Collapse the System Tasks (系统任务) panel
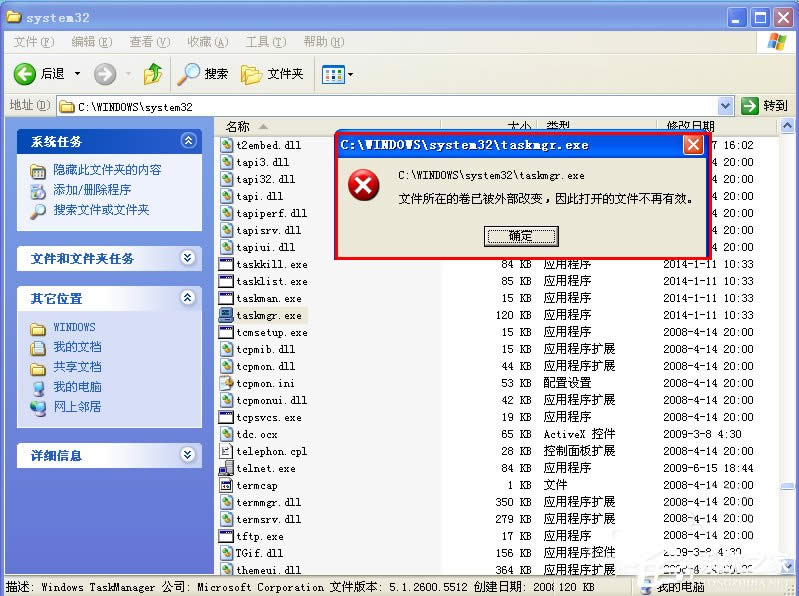Screen dimensions: 799x596 pos(188,142)
